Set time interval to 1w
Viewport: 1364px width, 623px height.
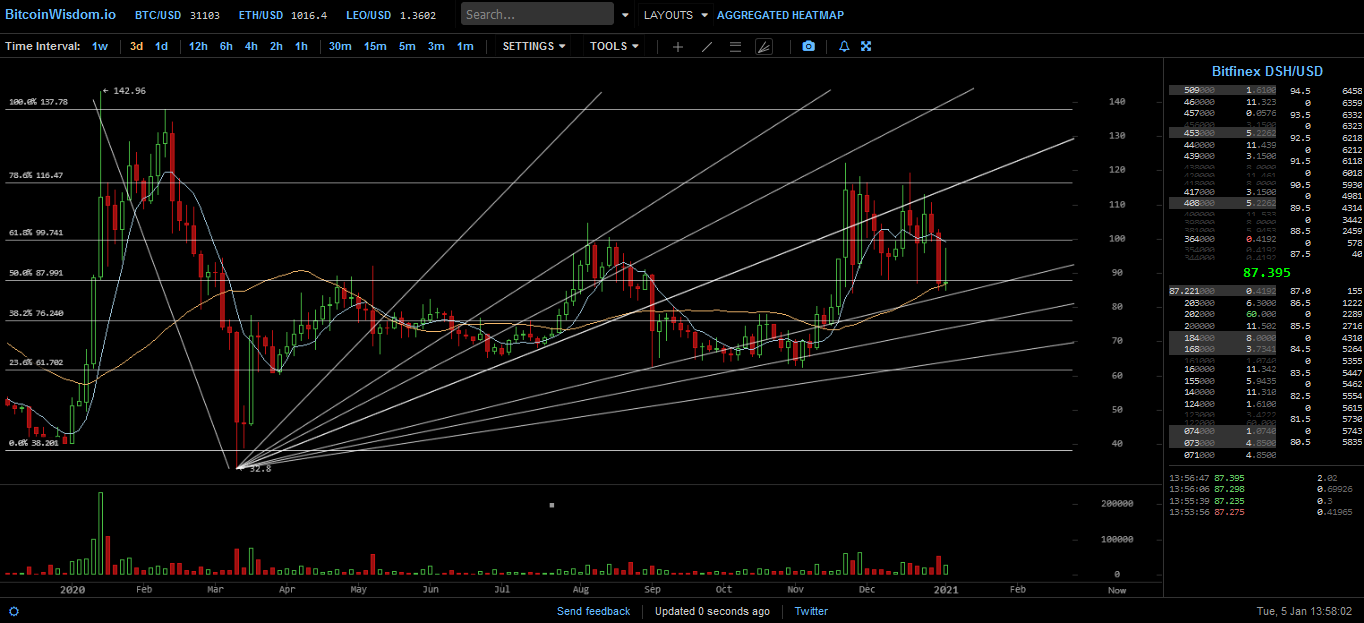click(100, 46)
